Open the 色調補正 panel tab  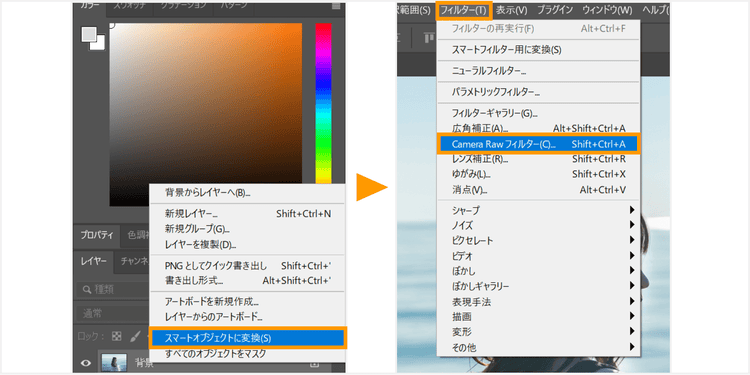click(138, 235)
